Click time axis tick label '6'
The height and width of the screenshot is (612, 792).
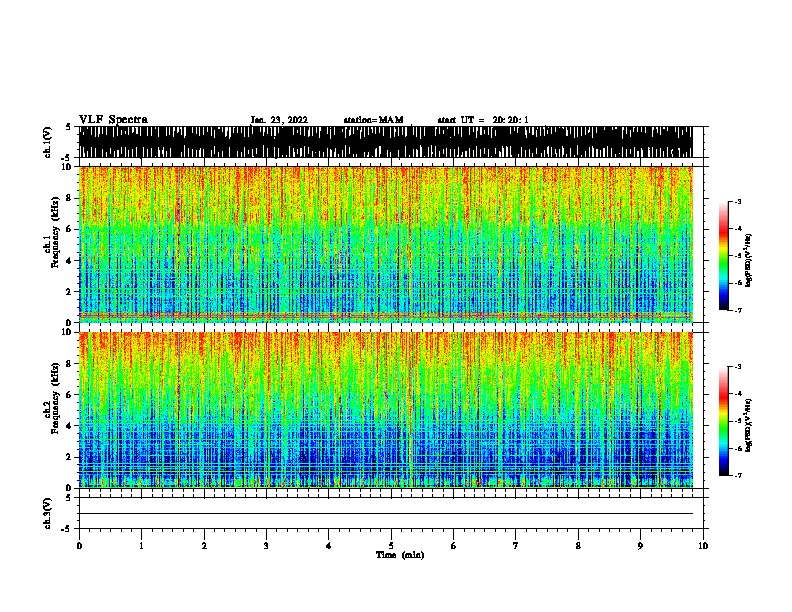pyautogui.click(x=454, y=546)
